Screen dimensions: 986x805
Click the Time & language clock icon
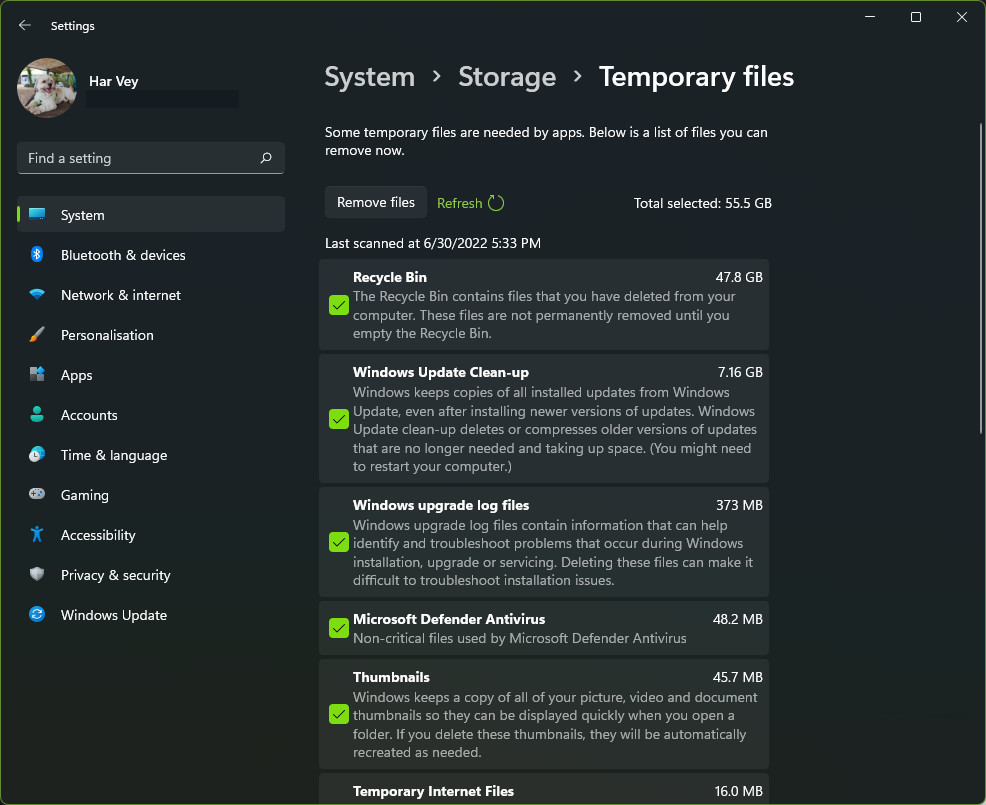coord(37,454)
